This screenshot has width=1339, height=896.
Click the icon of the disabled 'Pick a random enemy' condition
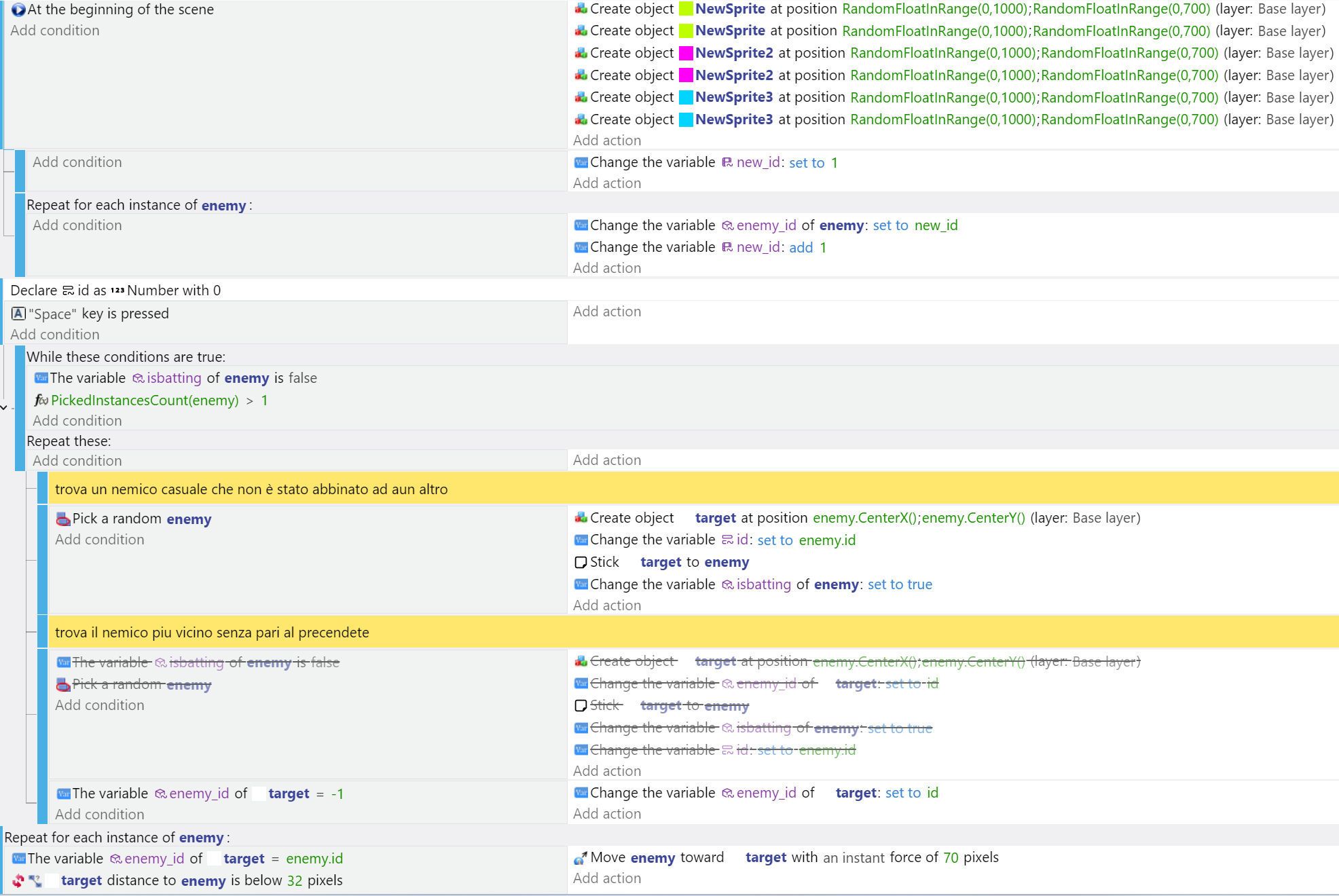[63, 684]
